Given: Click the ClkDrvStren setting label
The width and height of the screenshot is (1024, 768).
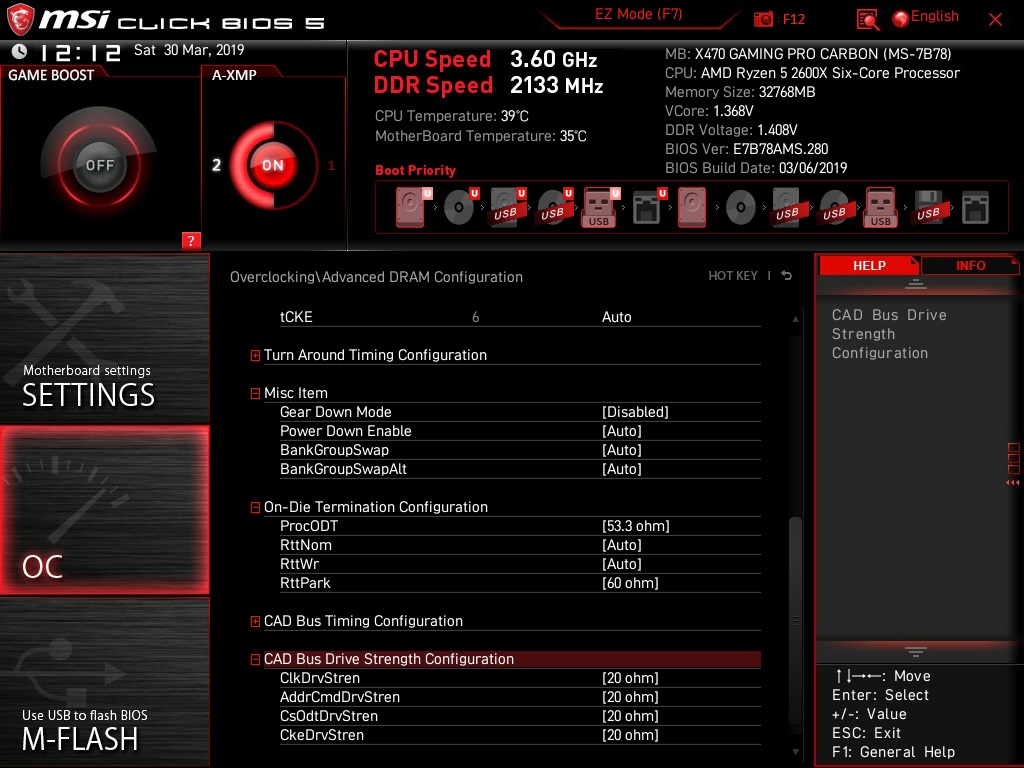Looking at the screenshot, I should pos(320,679).
